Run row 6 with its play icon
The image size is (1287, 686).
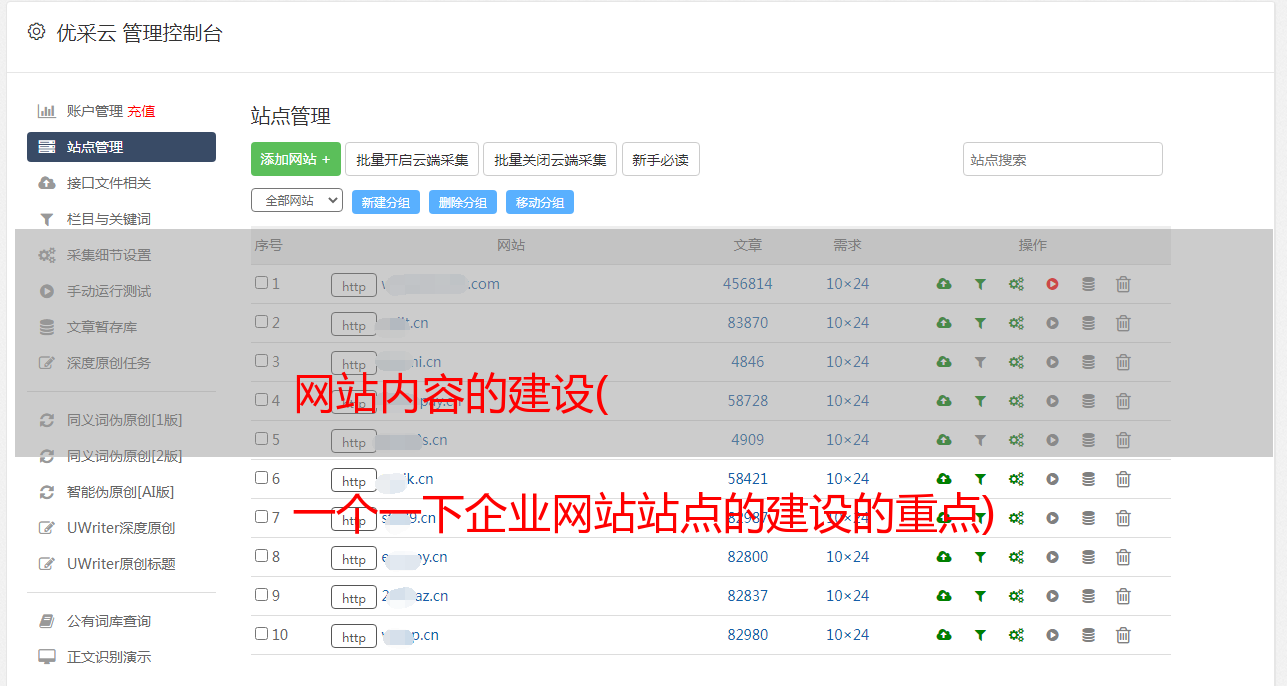(1052, 479)
